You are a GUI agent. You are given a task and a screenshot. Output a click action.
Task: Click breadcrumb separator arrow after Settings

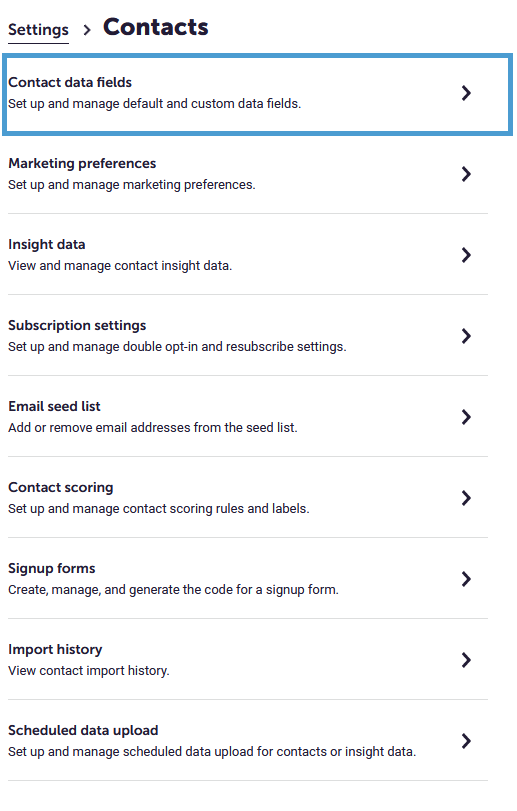87,30
